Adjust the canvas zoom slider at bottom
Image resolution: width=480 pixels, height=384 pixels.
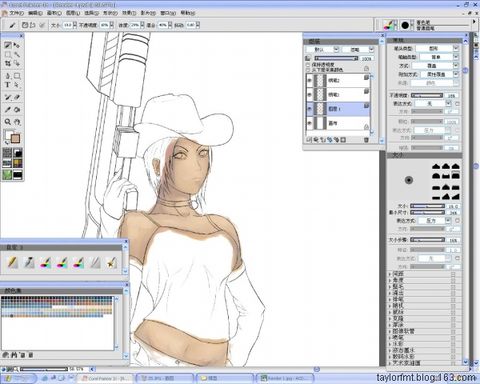click(44, 369)
